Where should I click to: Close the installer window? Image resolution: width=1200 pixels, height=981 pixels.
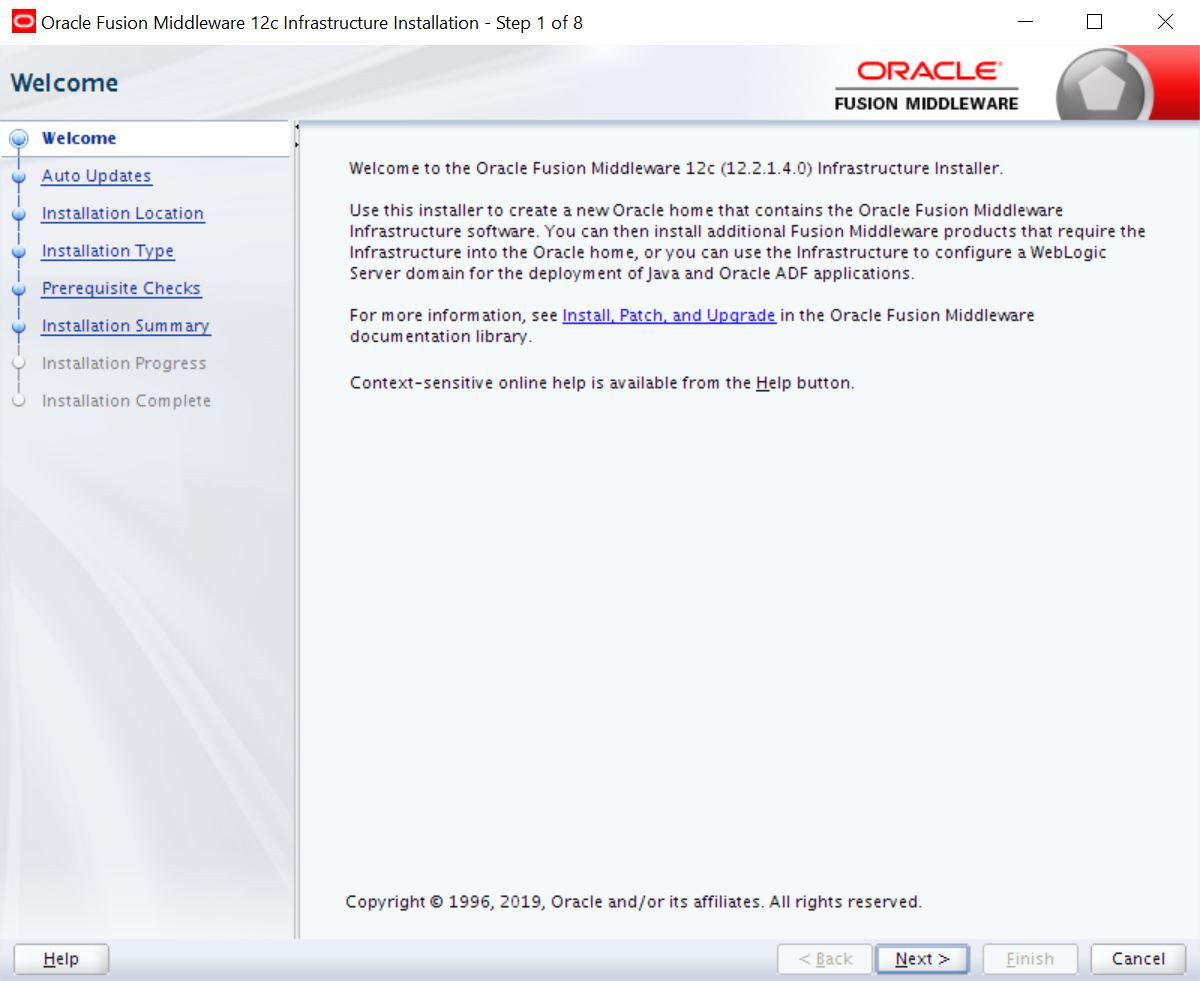click(x=1165, y=21)
